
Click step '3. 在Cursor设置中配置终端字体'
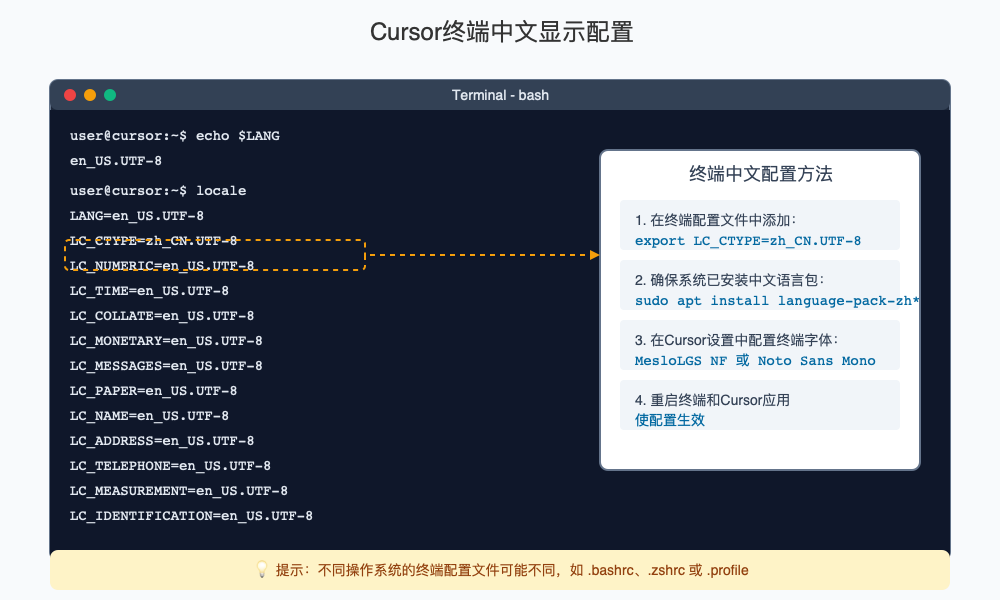point(736,340)
